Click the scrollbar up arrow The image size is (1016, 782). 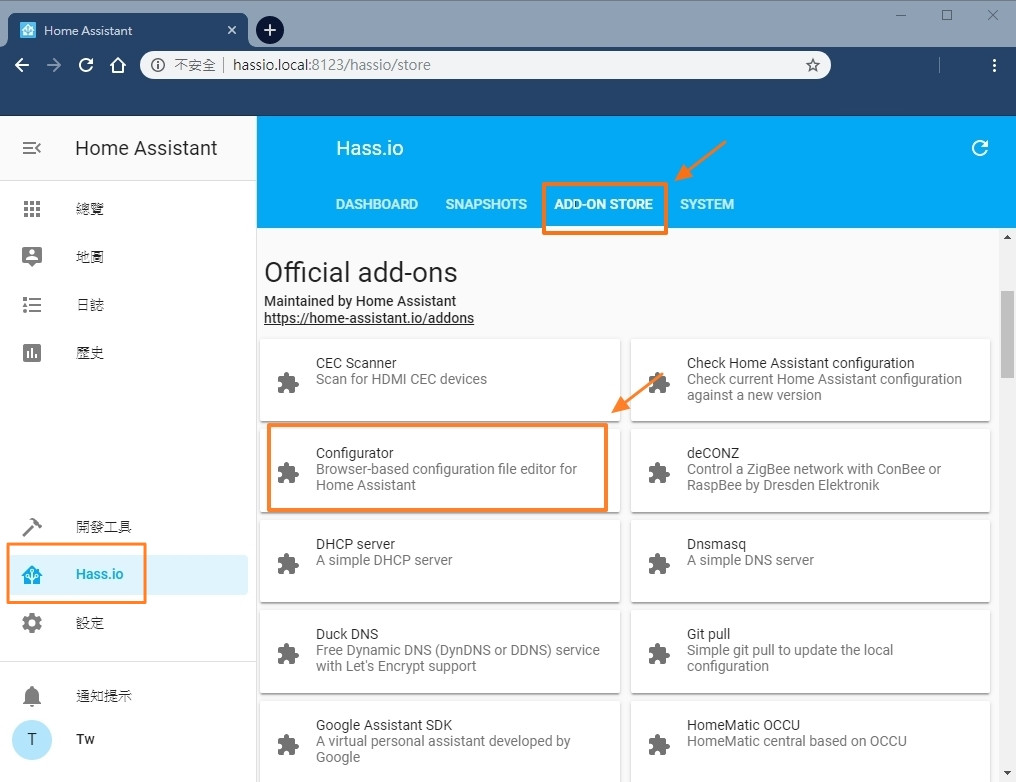[x=1007, y=237]
